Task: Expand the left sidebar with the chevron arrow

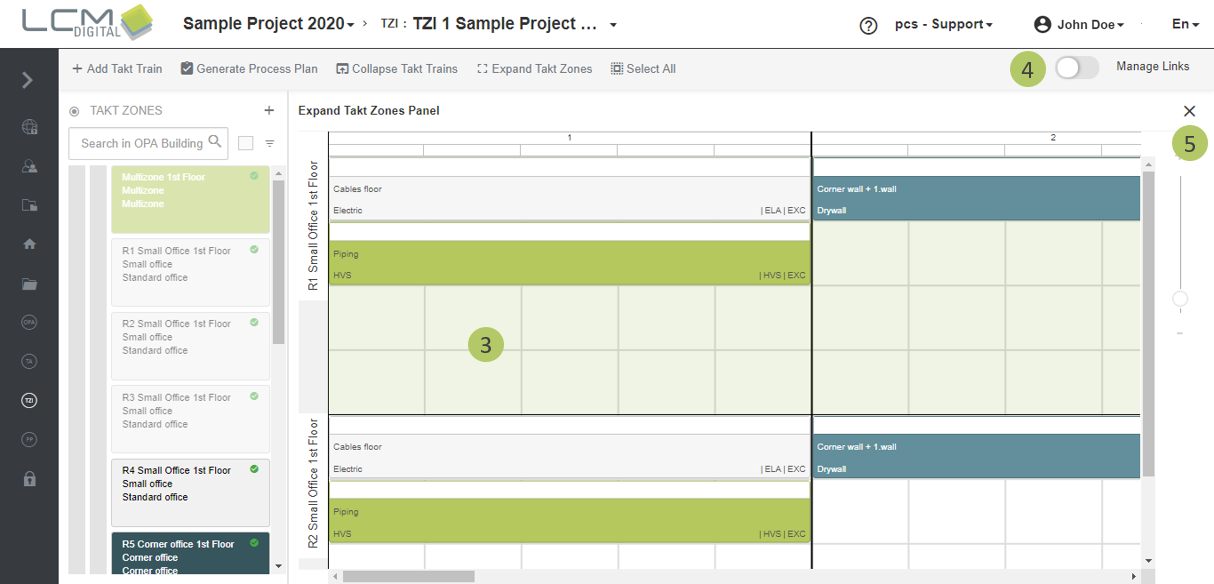Action: 28,80
